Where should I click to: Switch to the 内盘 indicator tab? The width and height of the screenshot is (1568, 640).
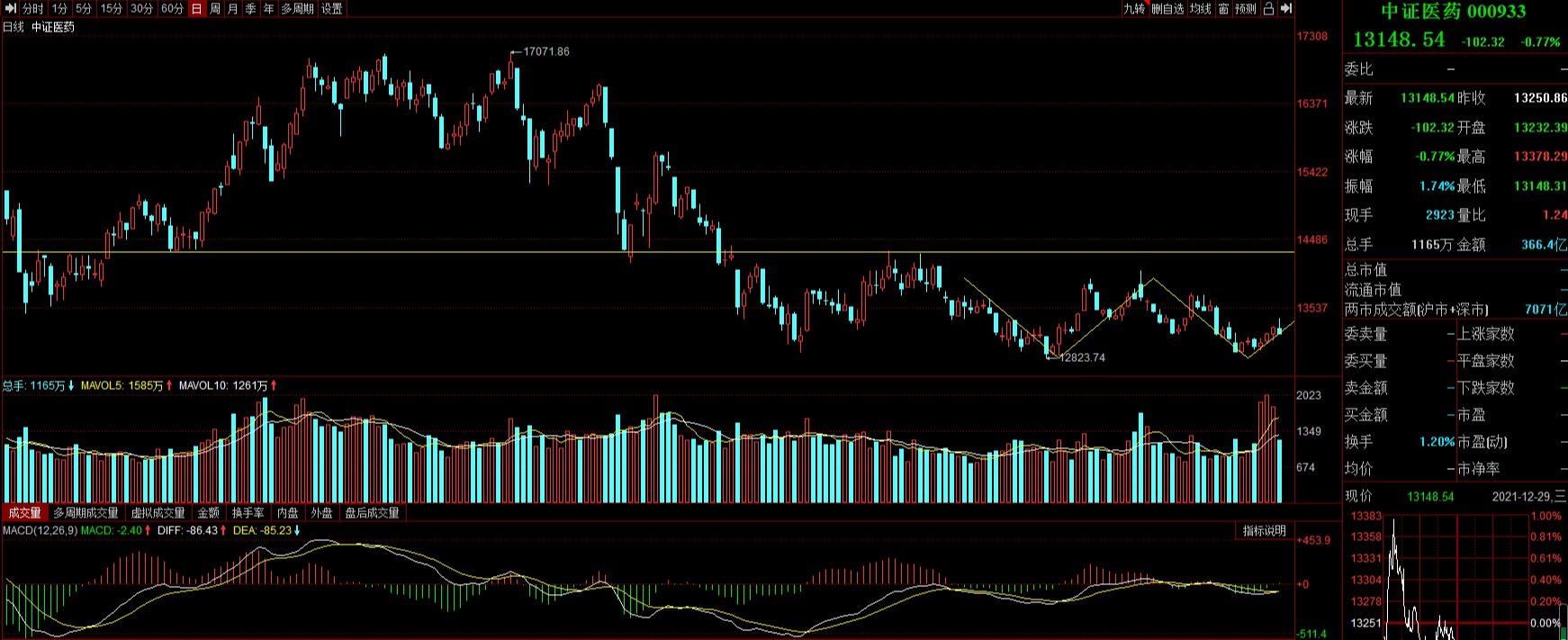288,512
